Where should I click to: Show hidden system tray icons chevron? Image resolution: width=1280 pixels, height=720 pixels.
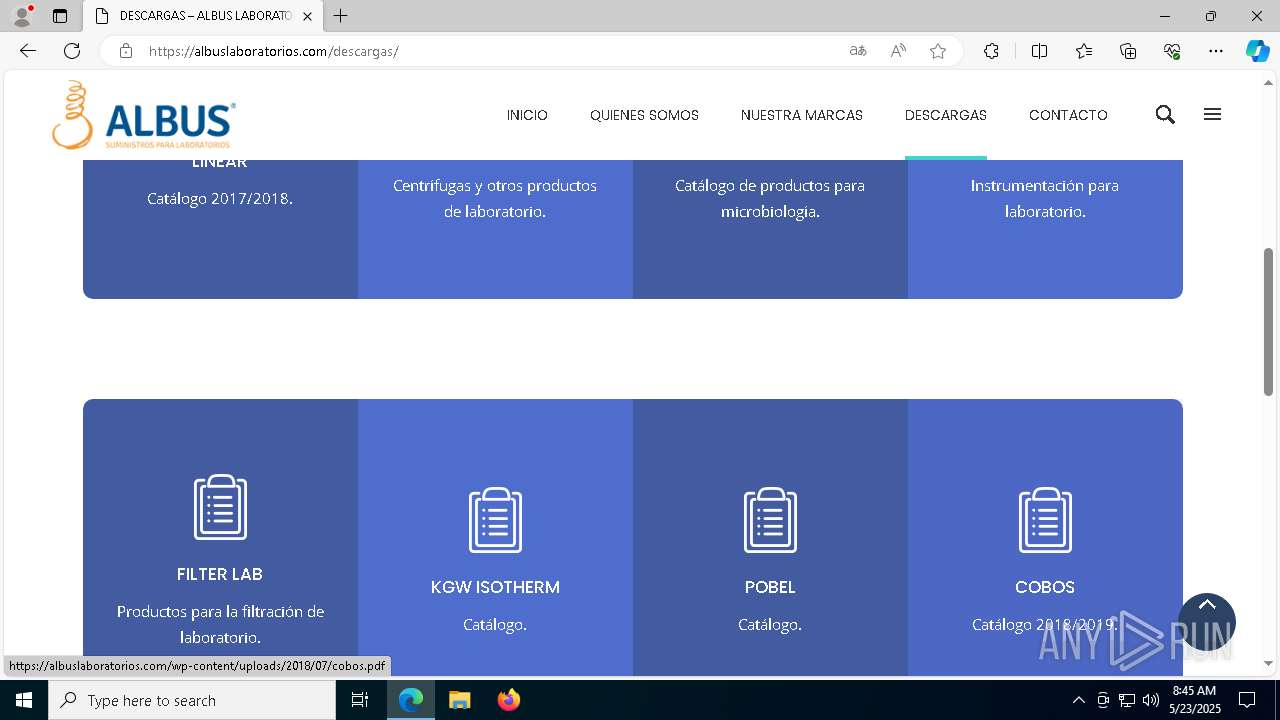pyautogui.click(x=1078, y=700)
